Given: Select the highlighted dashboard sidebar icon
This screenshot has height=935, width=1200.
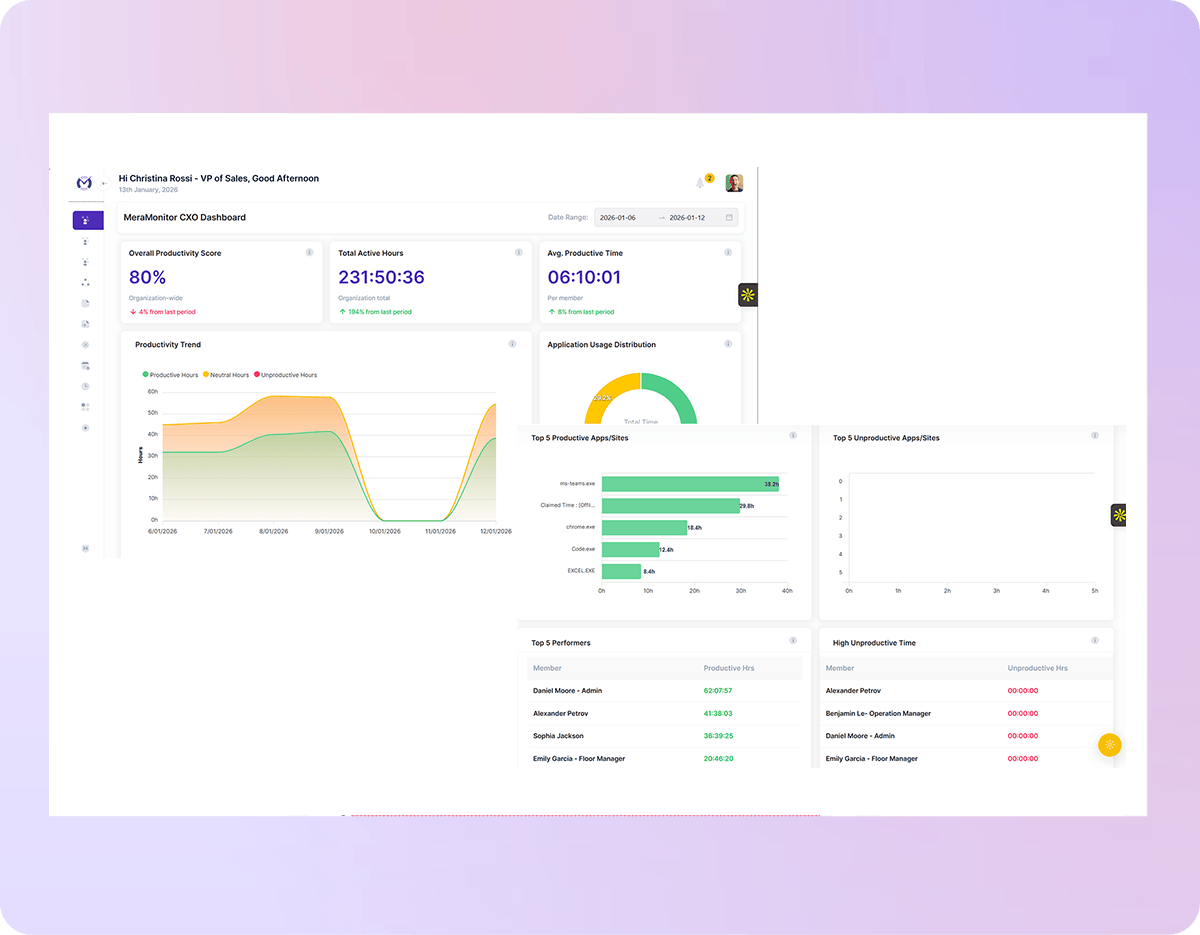Looking at the screenshot, I should pos(88,220).
